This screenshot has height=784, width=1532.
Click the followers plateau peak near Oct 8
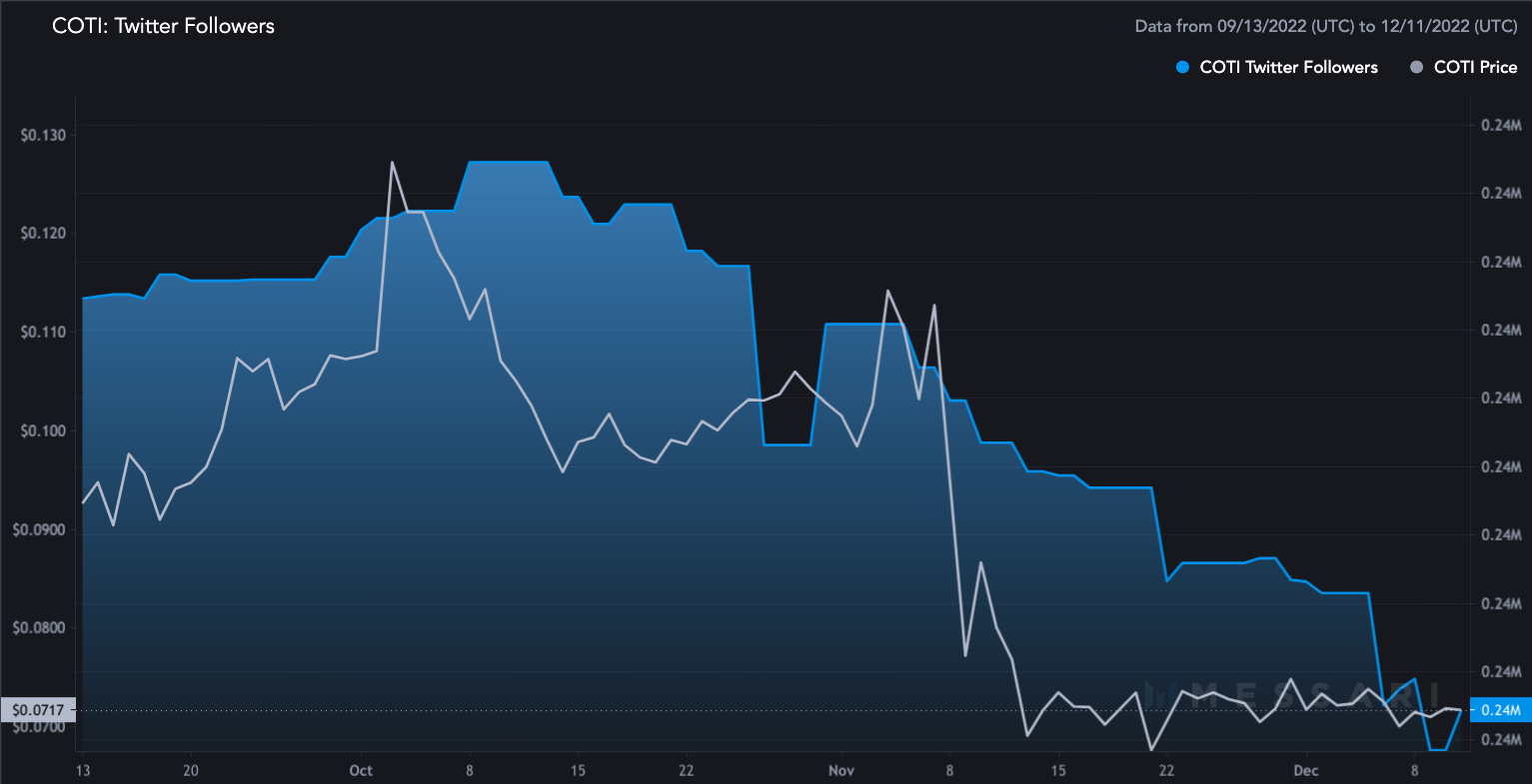(x=508, y=162)
